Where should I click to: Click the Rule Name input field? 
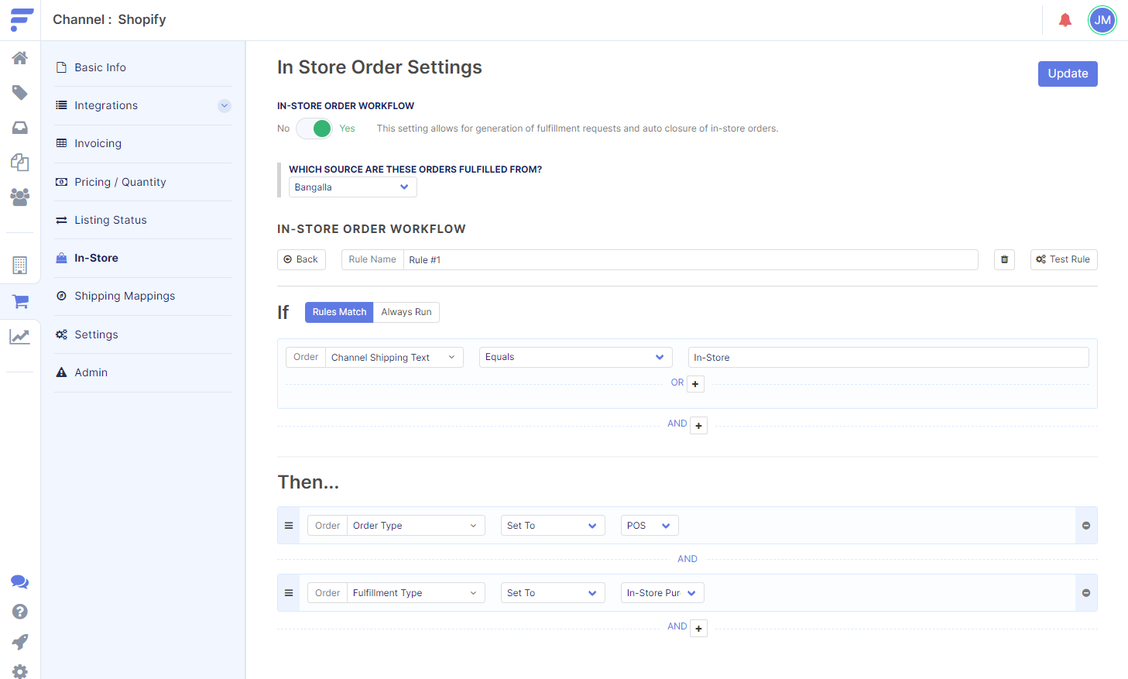[x=689, y=260]
